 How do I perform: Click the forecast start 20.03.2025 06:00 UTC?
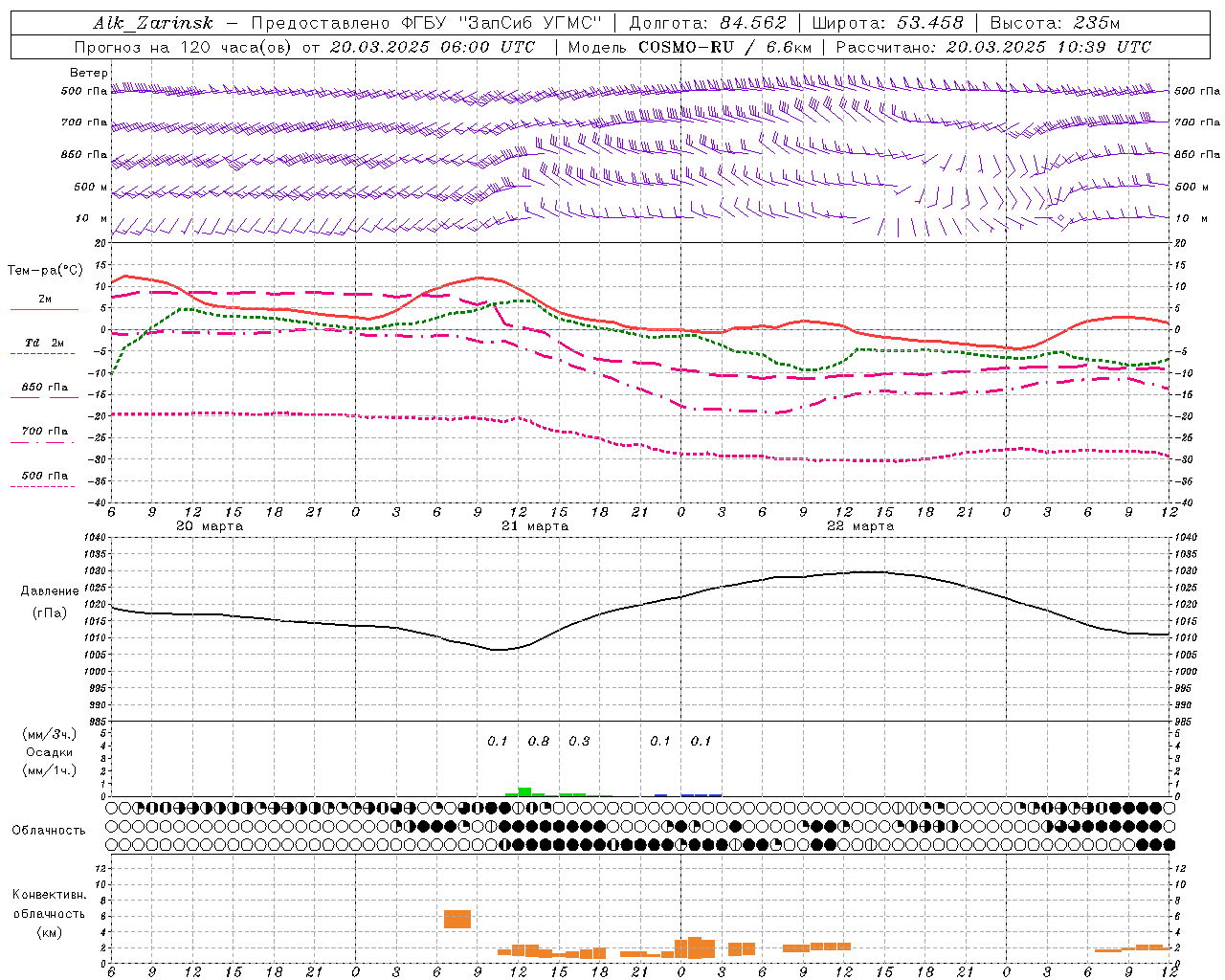point(433,47)
